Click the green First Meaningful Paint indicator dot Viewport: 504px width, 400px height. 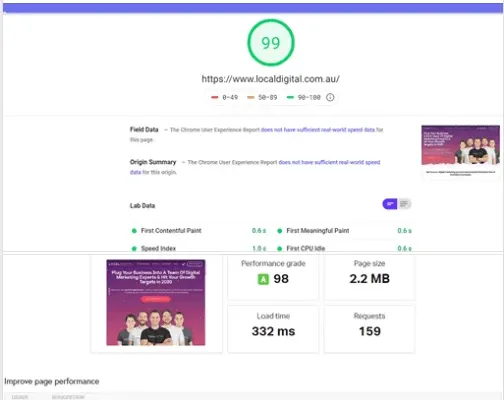[280, 231]
